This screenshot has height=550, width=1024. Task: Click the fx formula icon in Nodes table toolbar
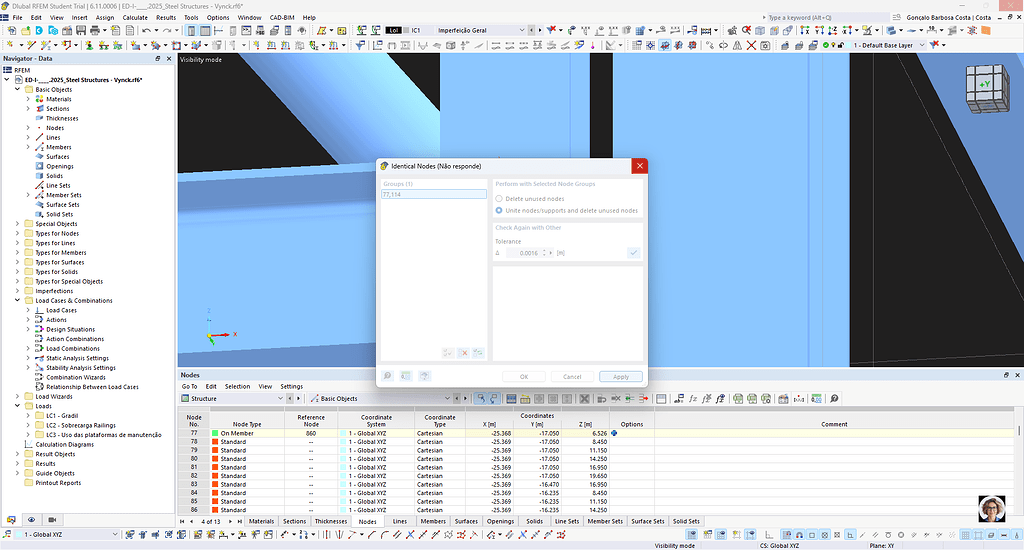692,398
